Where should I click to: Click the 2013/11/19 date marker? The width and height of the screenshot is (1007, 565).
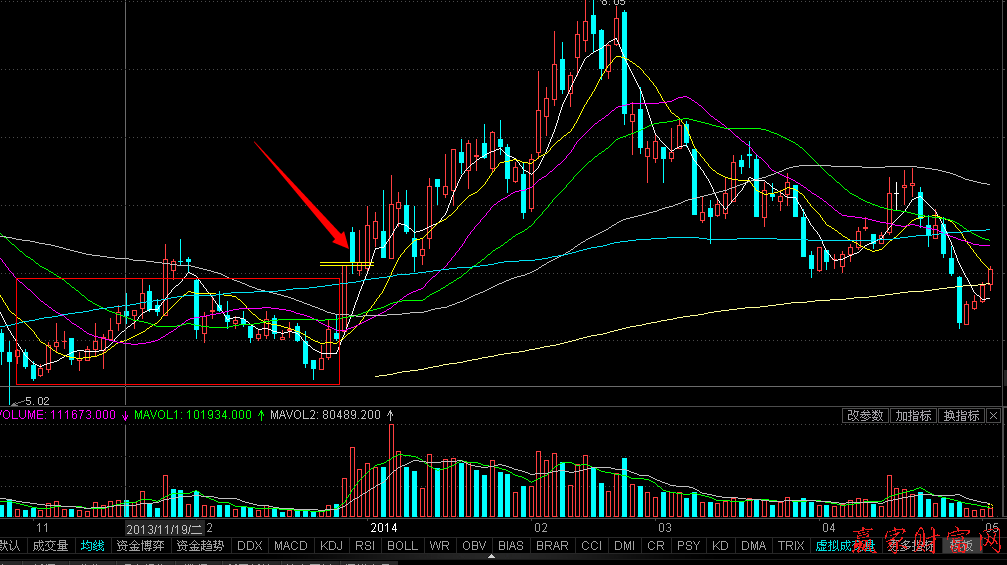(x=164, y=527)
